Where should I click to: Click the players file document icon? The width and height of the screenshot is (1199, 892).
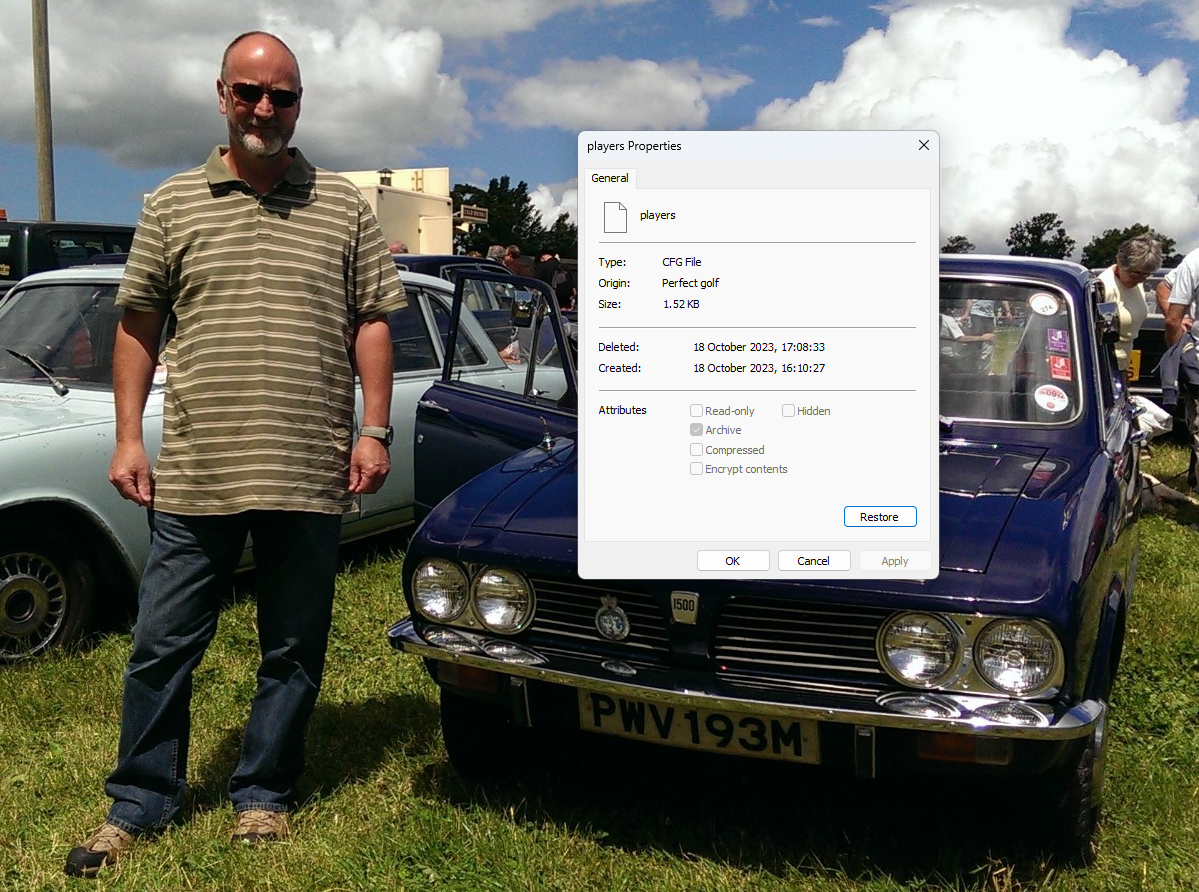coord(615,216)
